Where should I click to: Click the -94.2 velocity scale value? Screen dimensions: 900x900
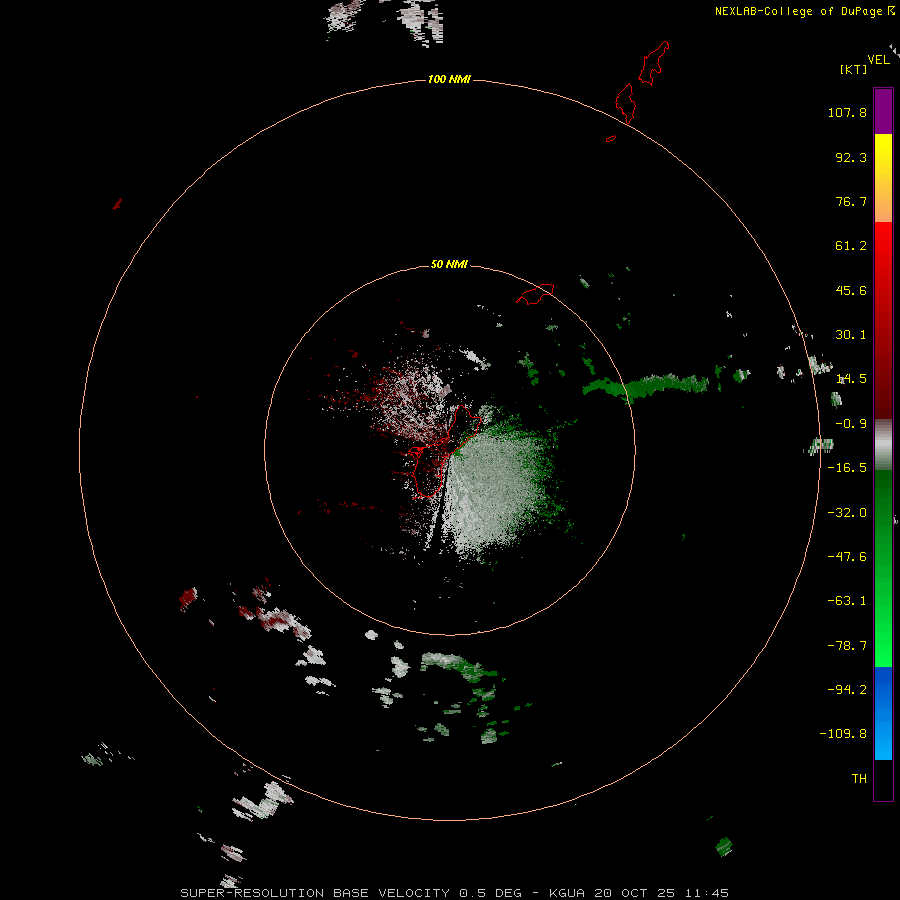point(847,689)
